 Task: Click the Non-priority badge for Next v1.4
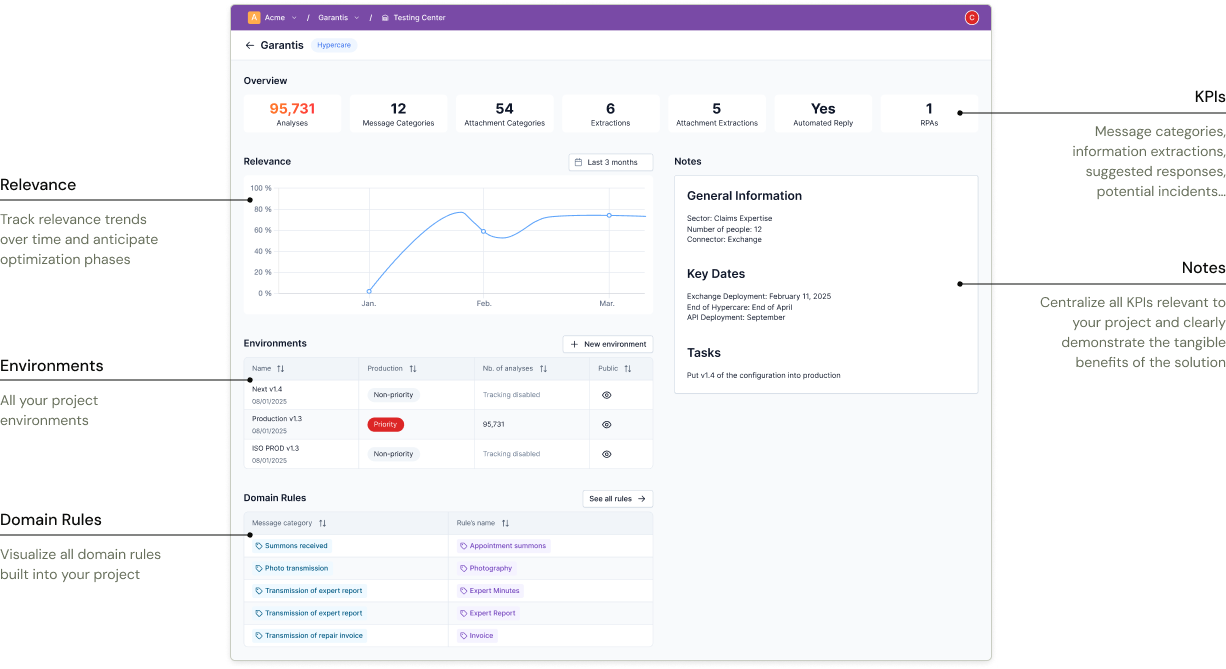click(x=394, y=395)
